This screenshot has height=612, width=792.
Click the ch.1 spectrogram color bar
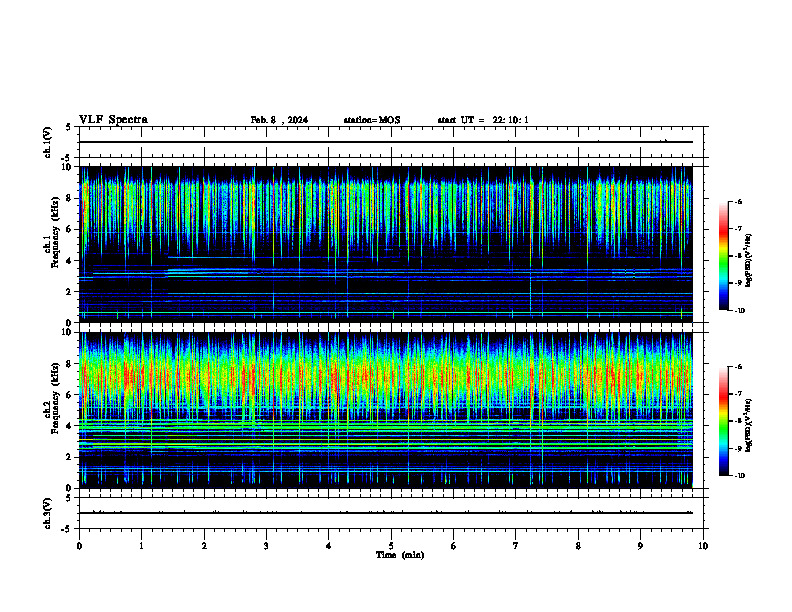(x=723, y=256)
